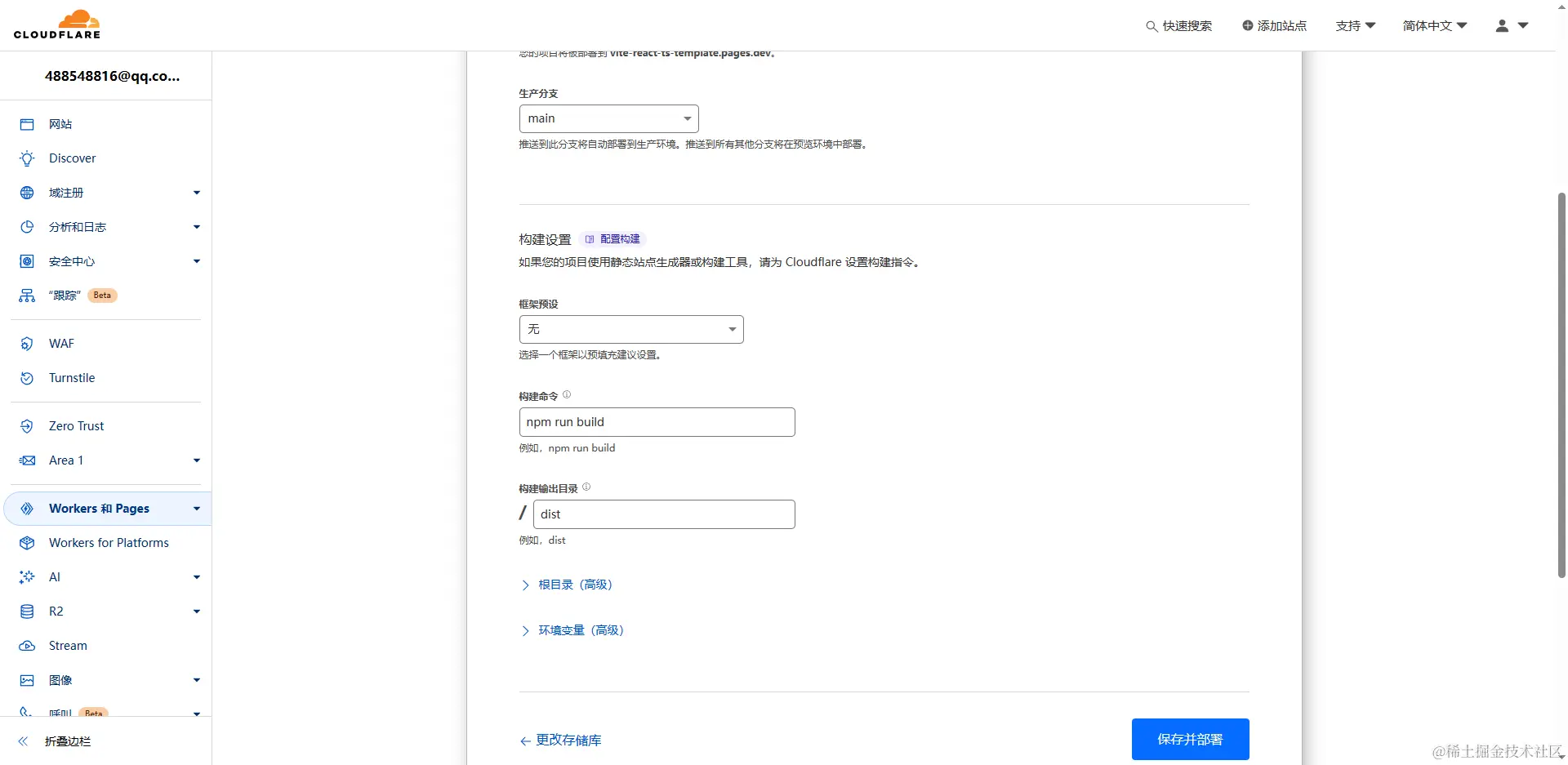Click the Beta badge next to 跟踪

[102, 296]
